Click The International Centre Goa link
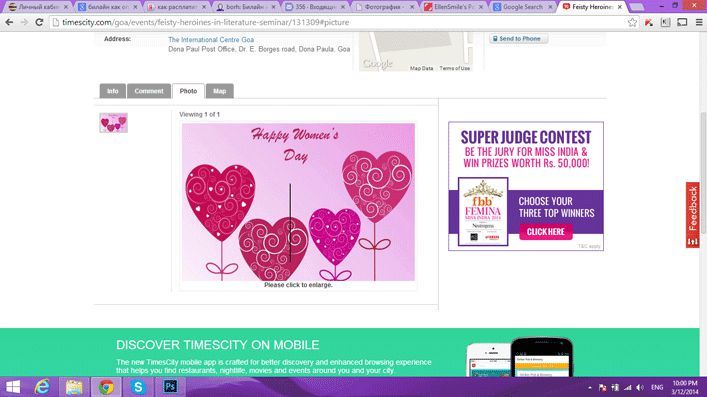This screenshot has width=707, height=397. point(211,40)
